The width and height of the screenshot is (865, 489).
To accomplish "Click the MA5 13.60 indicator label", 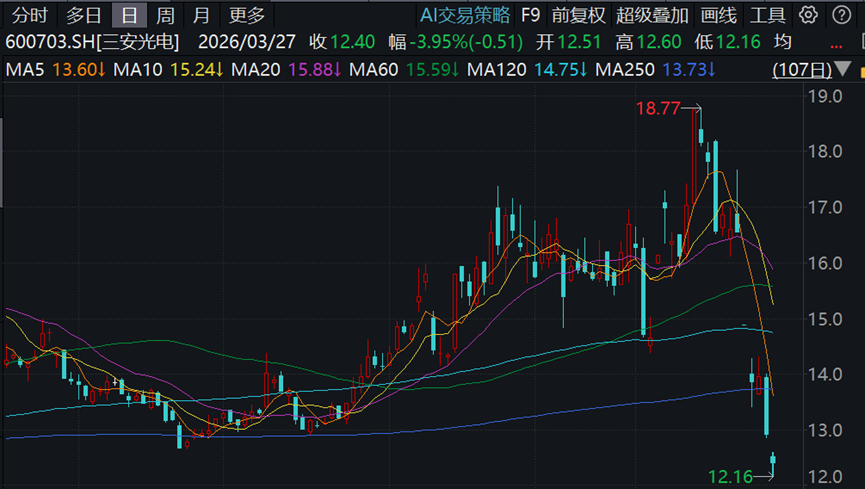I will [55, 70].
